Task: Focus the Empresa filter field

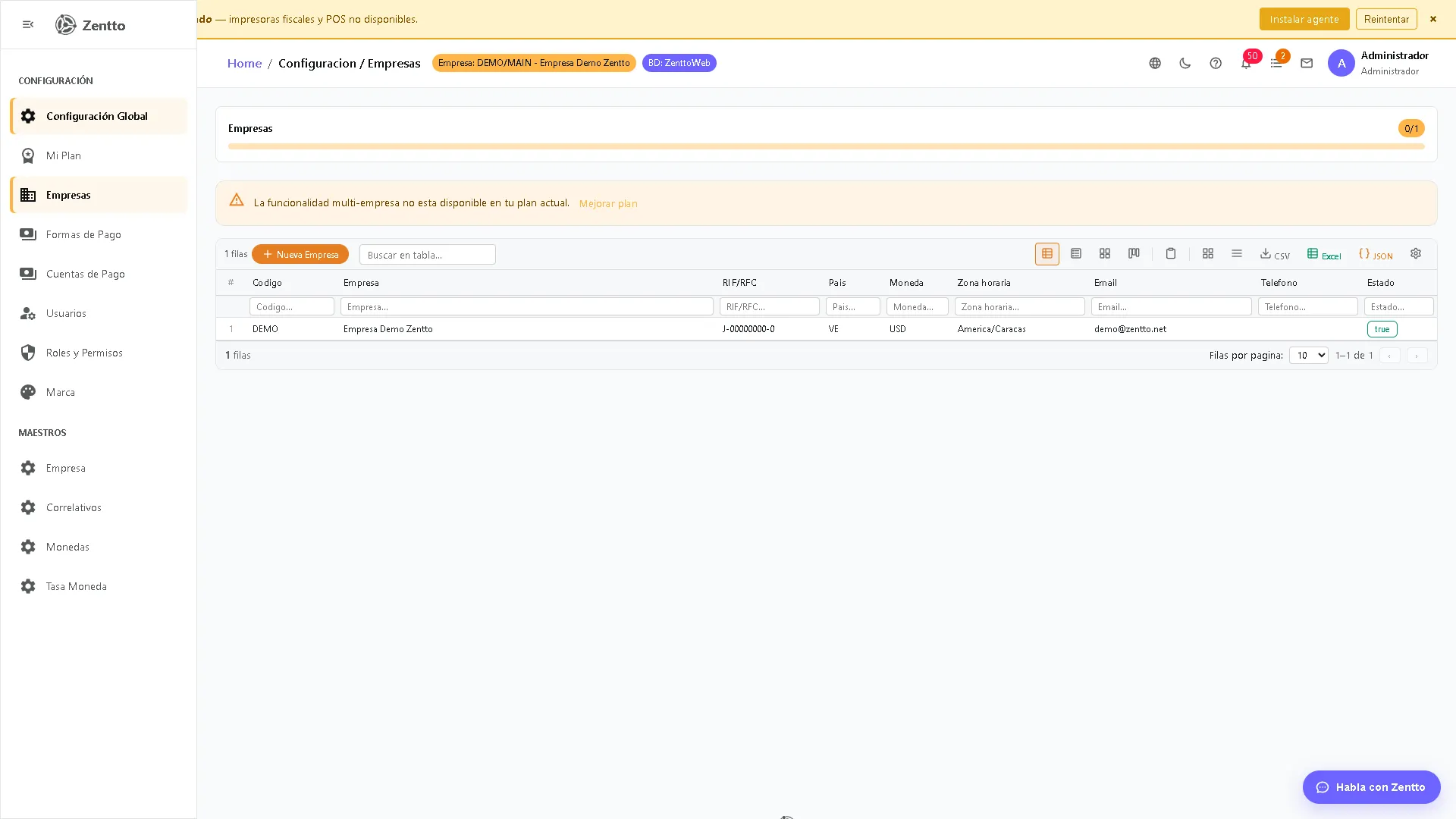Action: coord(527,306)
